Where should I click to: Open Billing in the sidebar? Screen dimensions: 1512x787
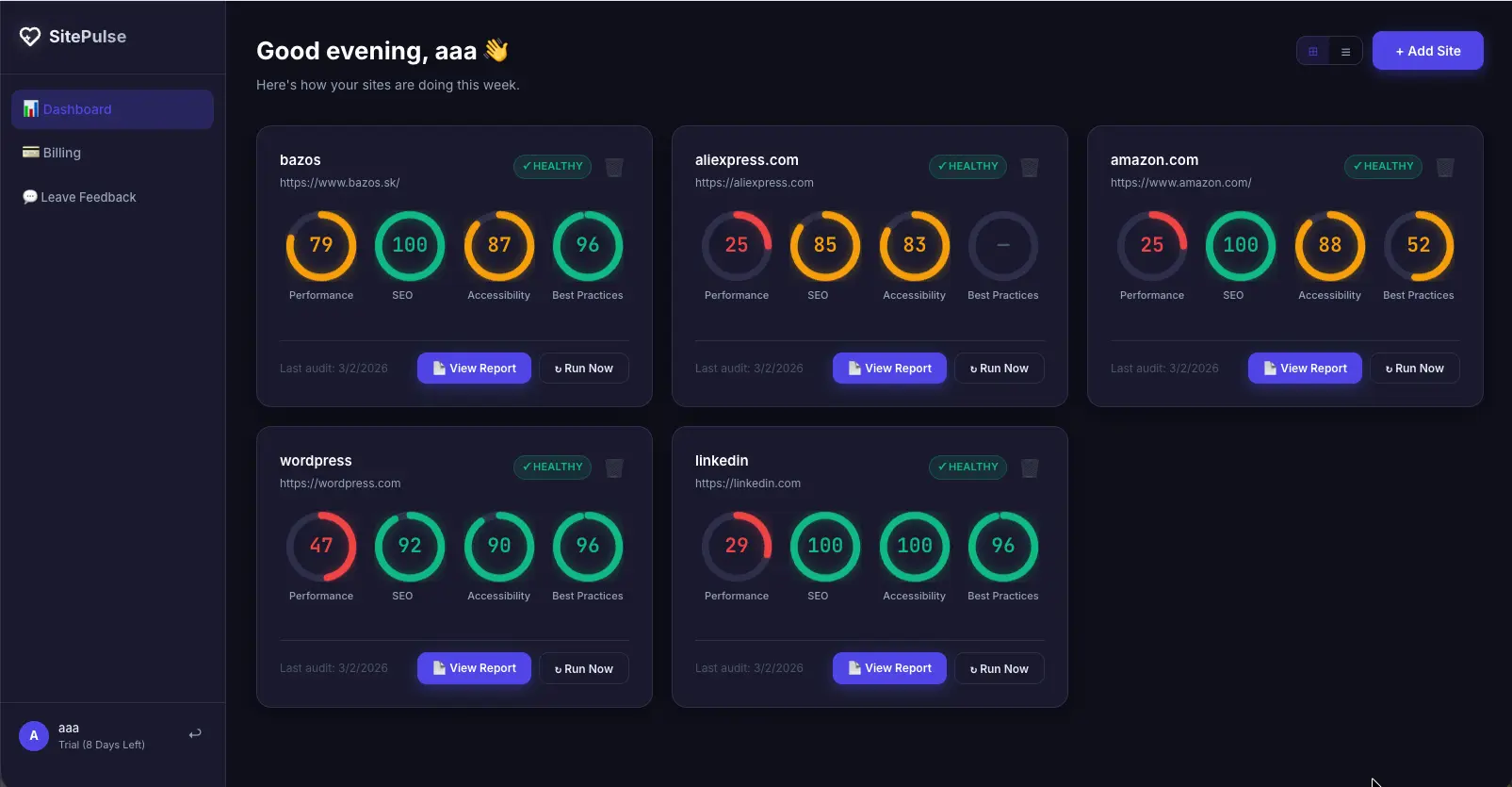[x=112, y=153]
